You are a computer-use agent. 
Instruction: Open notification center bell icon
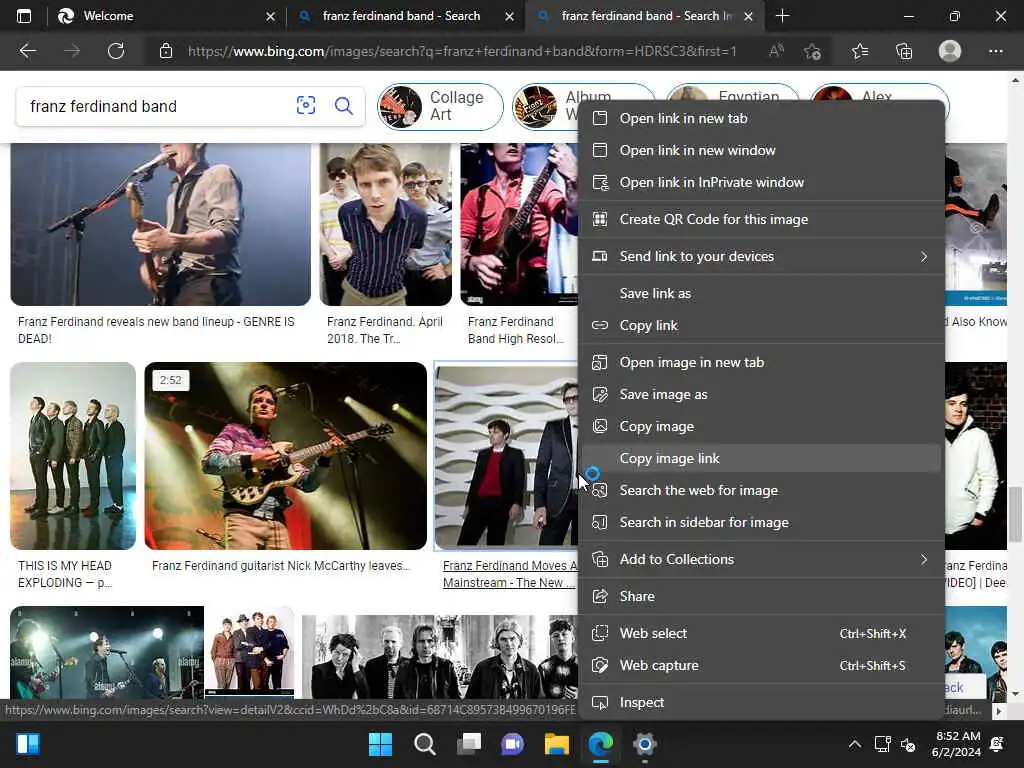point(997,744)
